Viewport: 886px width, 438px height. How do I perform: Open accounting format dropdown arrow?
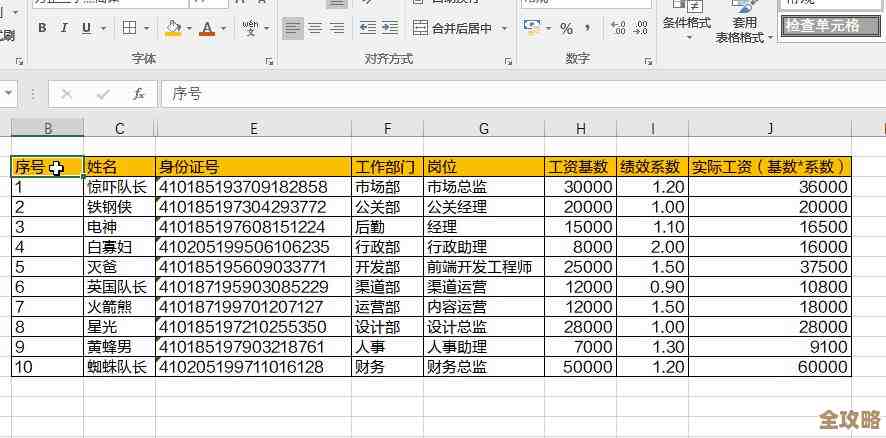(x=548, y=28)
